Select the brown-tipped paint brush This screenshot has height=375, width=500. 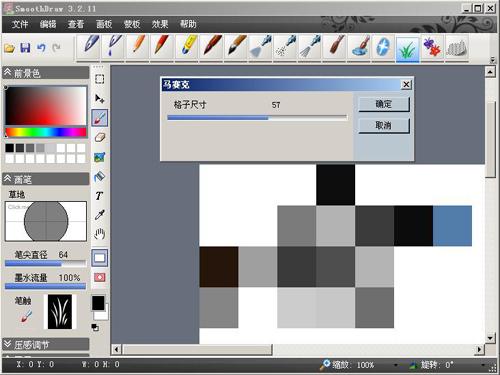click(x=212, y=47)
